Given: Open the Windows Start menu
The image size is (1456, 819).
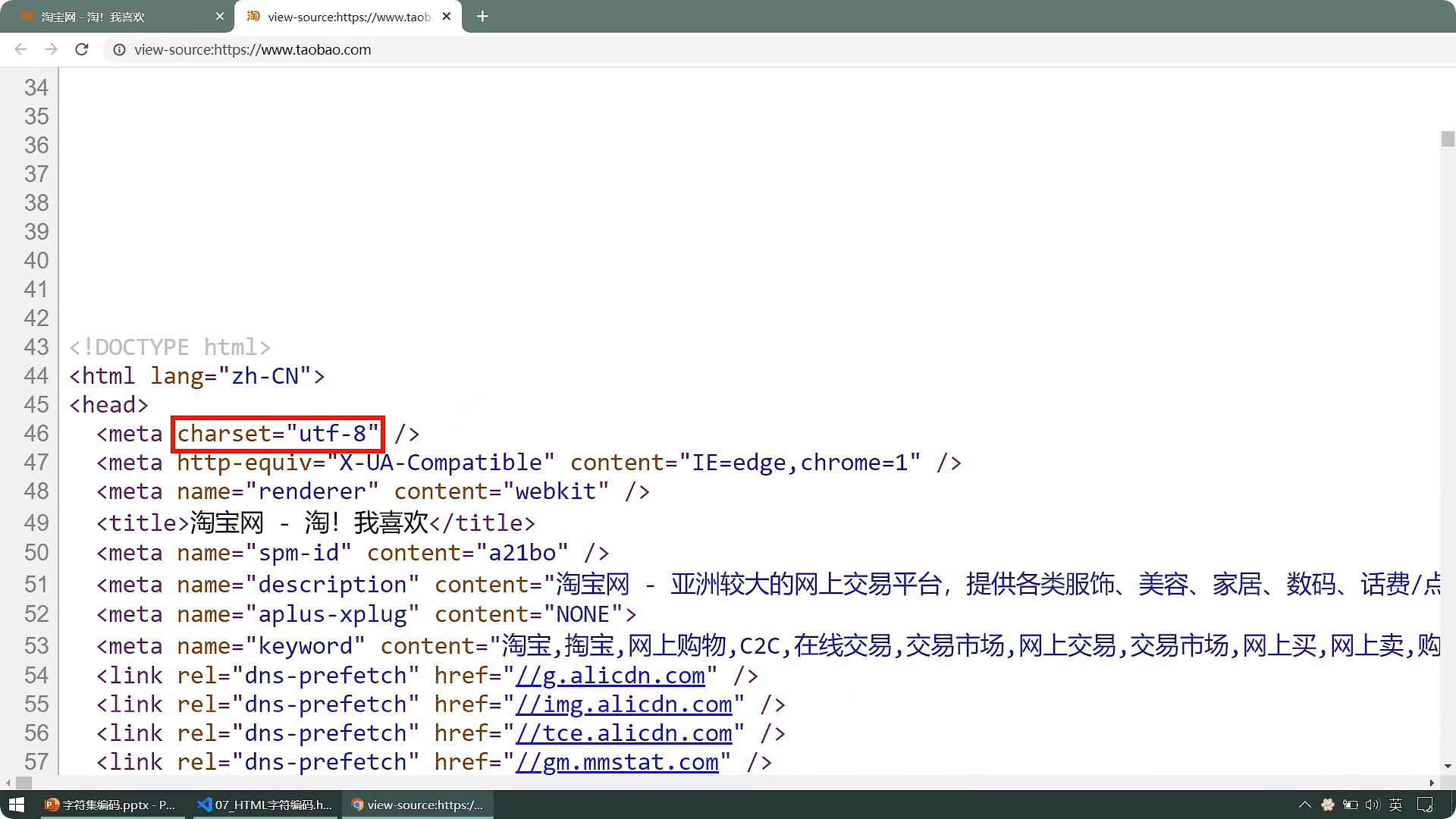Looking at the screenshot, I should click(x=17, y=805).
